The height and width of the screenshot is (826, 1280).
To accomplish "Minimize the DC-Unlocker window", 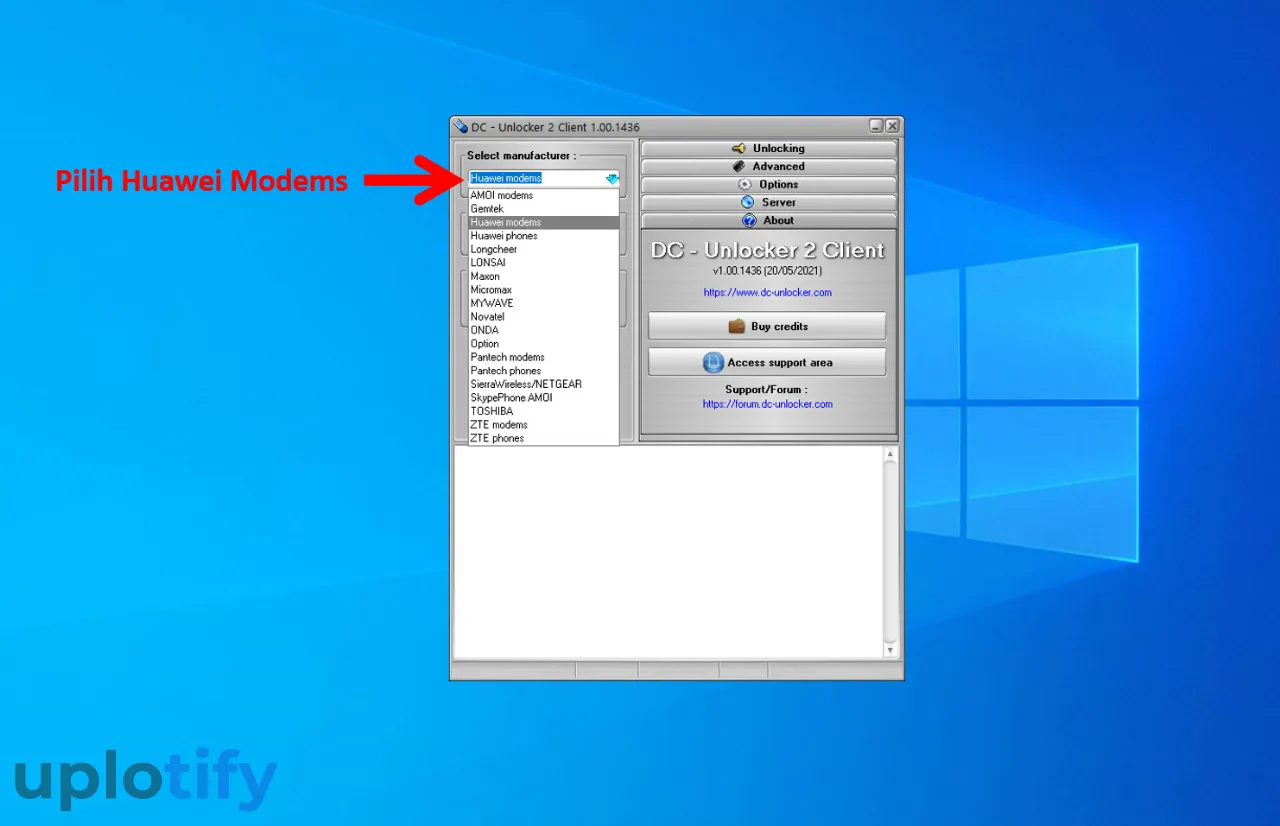I will coord(876,126).
